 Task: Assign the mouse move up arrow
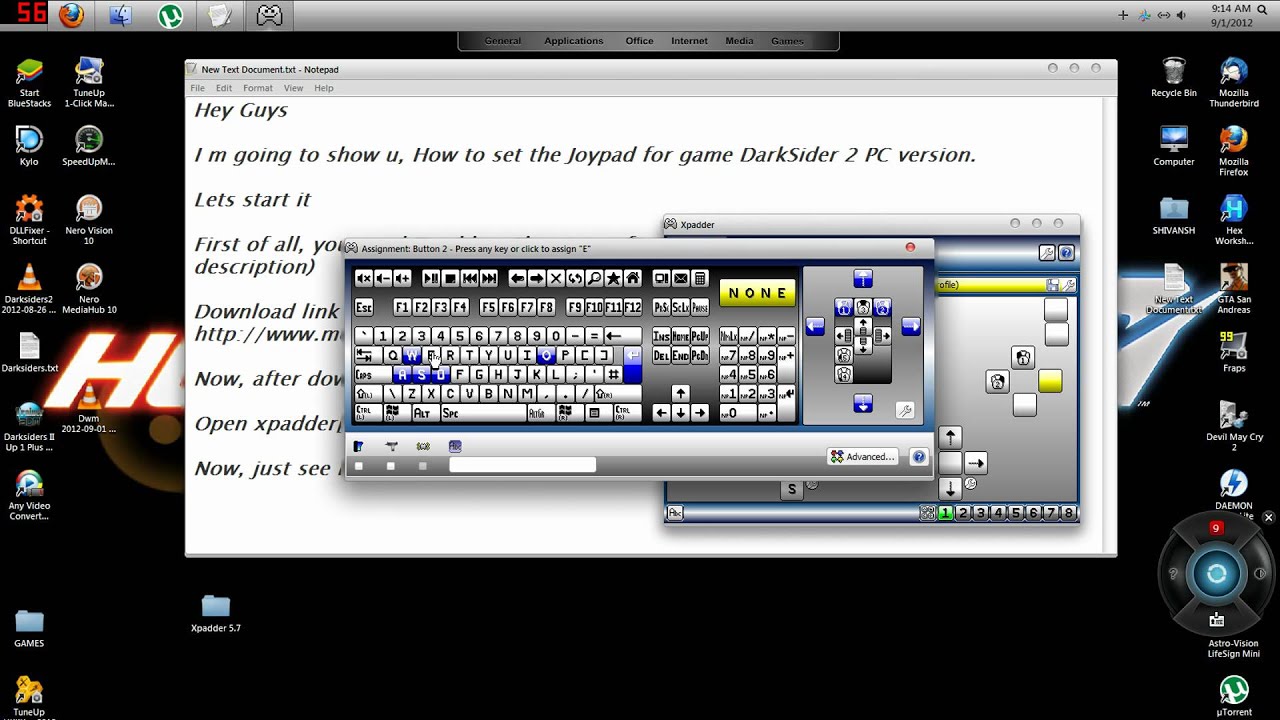[863, 278]
